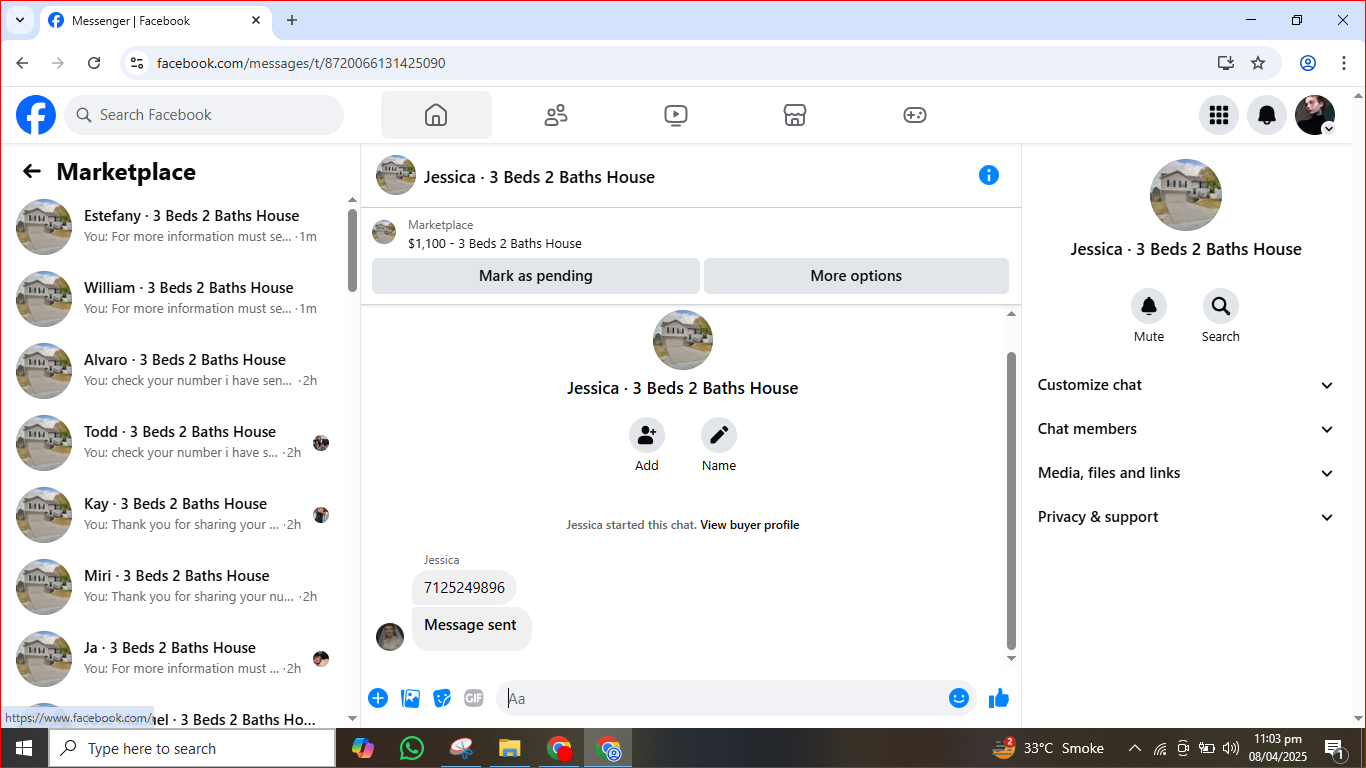Image resolution: width=1366 pixels, height=768 pixels.
Task: Choose a sticker icon
Action: point(442,698)
